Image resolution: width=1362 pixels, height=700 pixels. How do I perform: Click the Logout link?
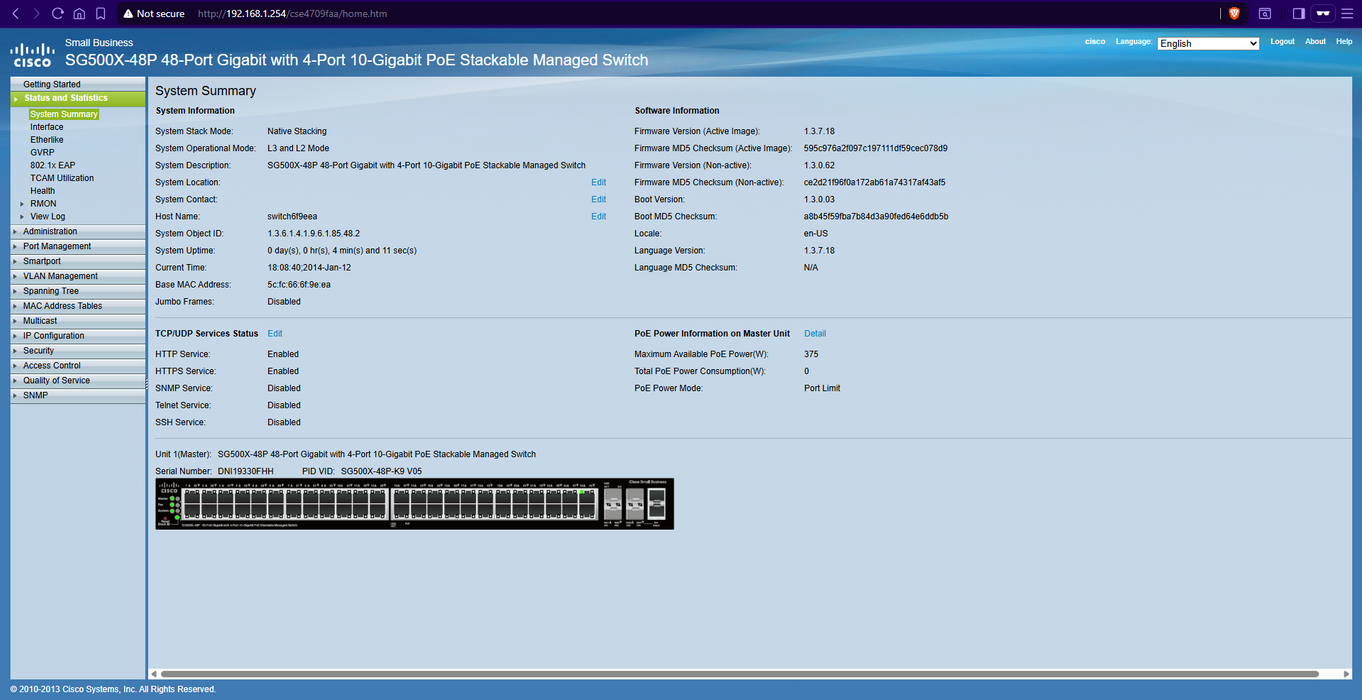1282,42
